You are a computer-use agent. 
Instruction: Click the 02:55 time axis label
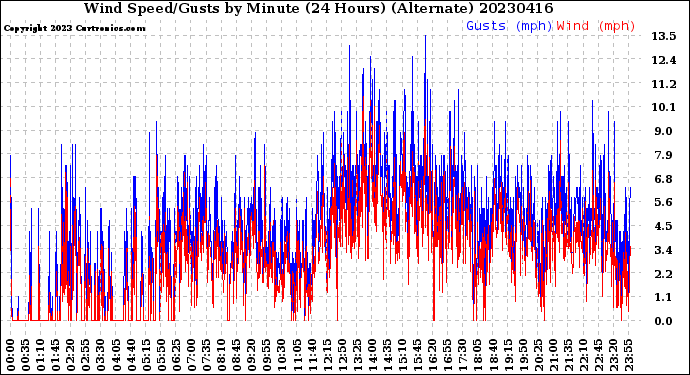pos(86,355)
